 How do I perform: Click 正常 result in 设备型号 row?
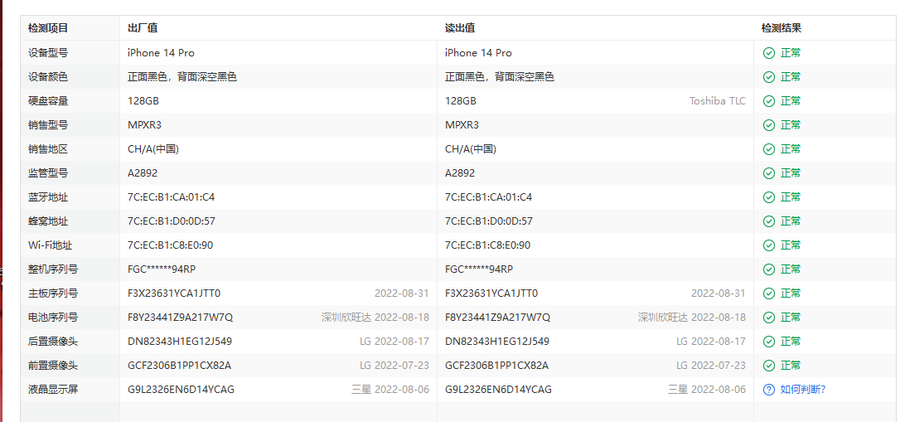790,53
